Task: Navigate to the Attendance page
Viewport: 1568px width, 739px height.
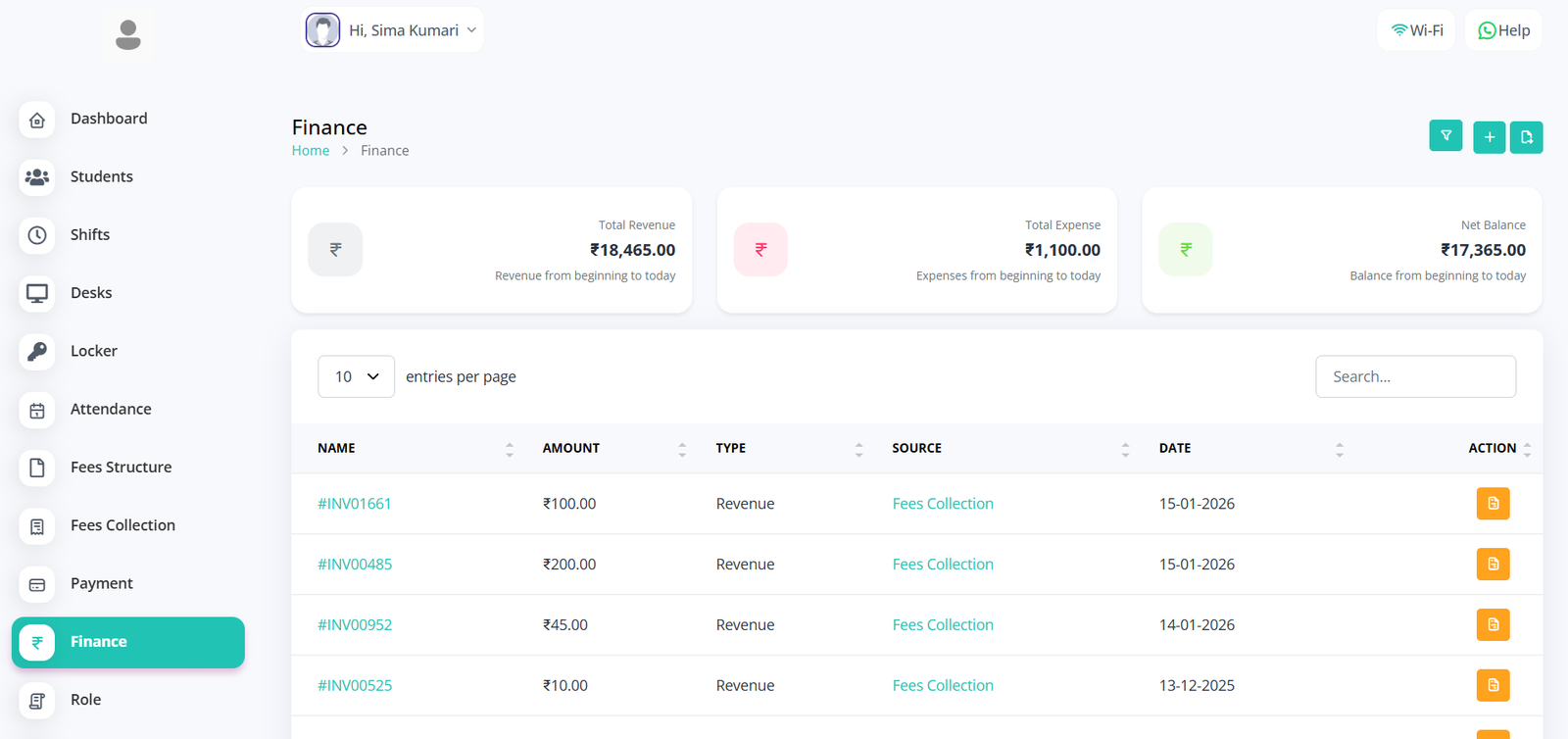Action: (x=111, y=409)
